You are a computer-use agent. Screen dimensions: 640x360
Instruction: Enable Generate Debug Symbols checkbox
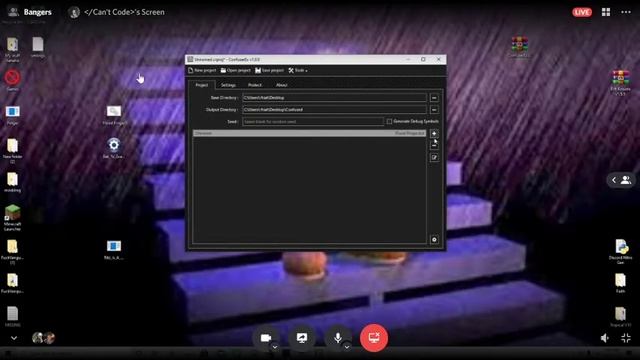pyautogui.click(x=389, y=121)
